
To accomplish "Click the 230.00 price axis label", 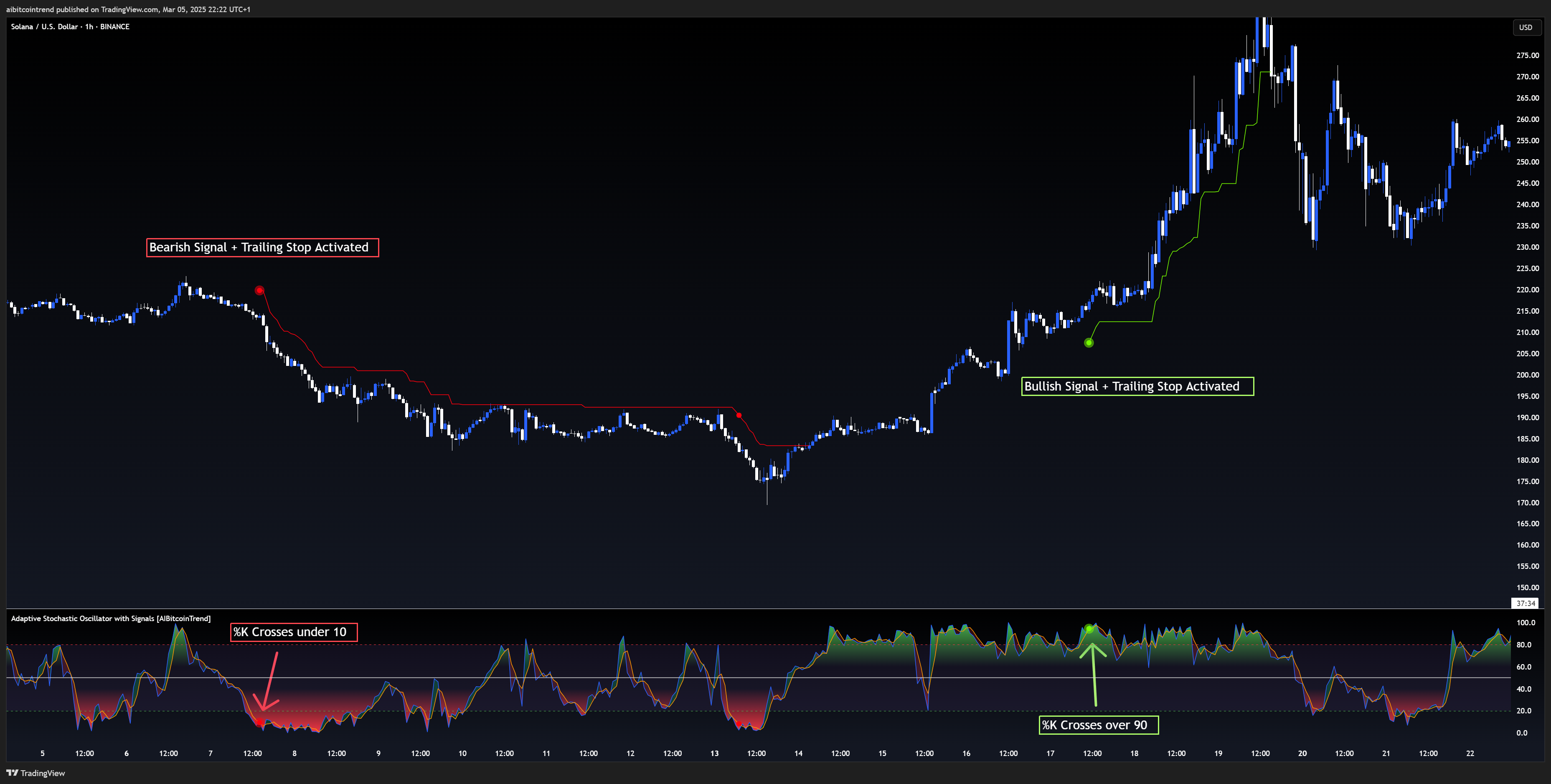I will pos(1528,247).
